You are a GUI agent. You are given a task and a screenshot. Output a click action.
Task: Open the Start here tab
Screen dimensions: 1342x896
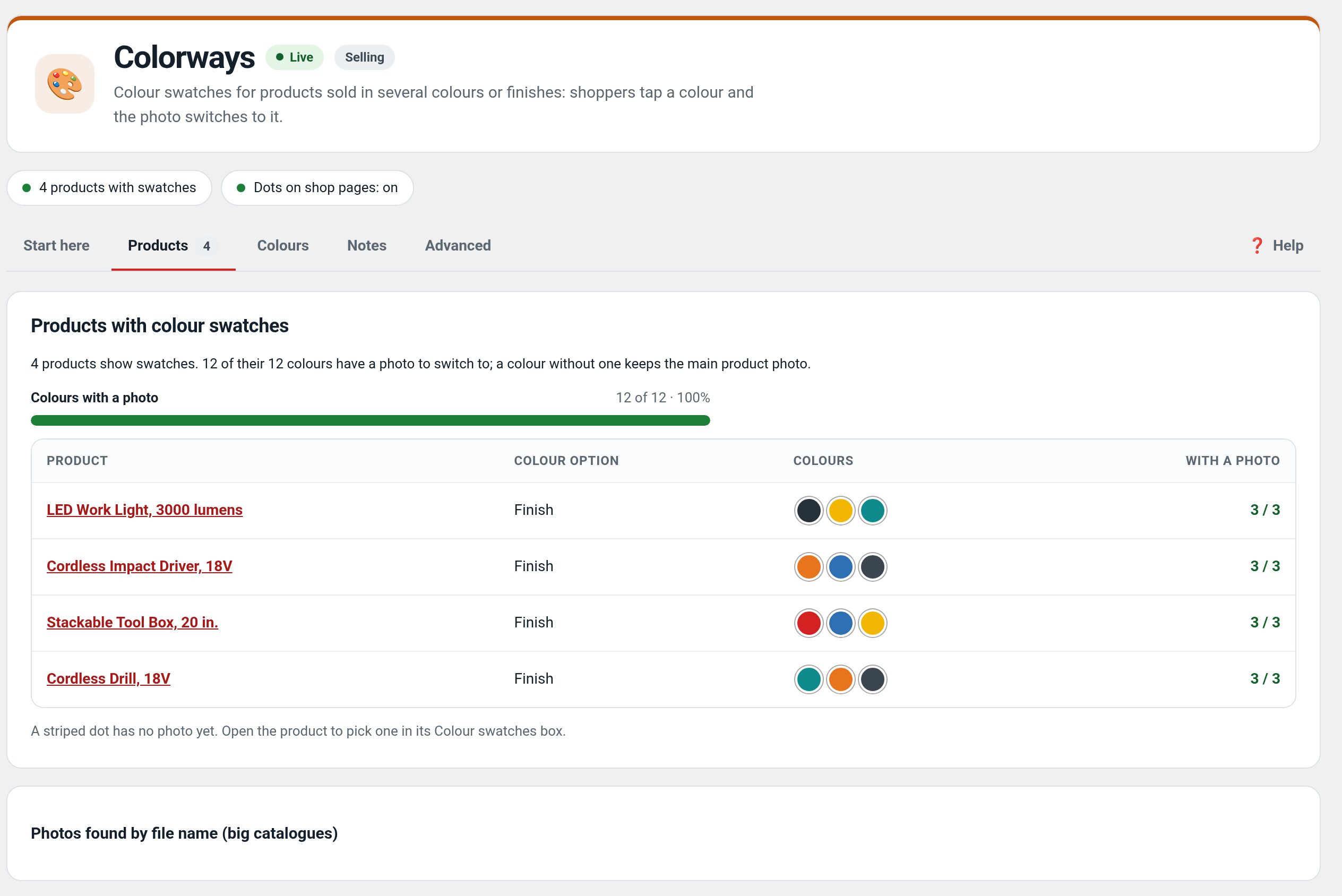point(57,246)
